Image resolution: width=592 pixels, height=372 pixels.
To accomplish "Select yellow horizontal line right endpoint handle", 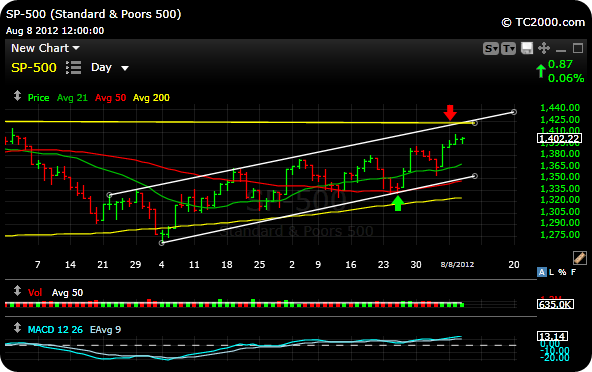I will 475,123.
